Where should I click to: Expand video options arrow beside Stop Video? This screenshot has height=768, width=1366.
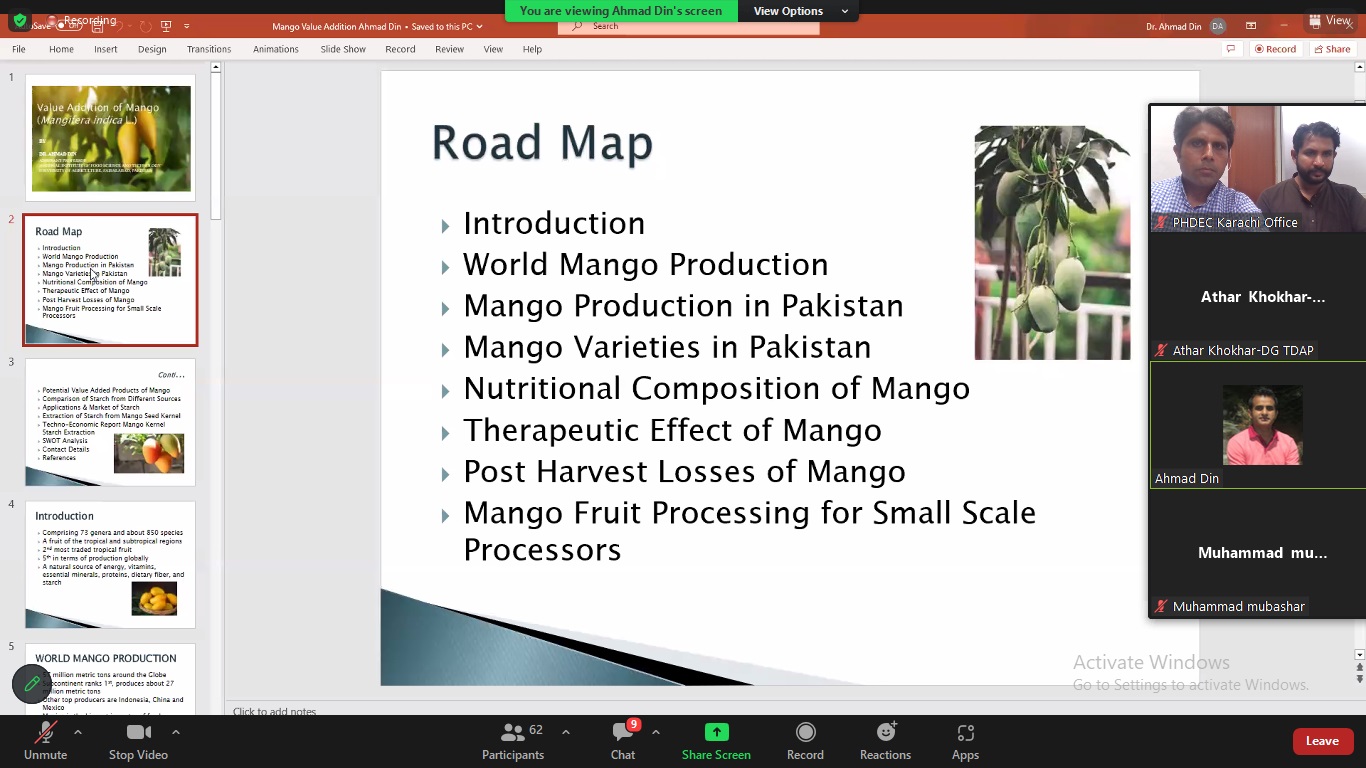tap(176, 732)
